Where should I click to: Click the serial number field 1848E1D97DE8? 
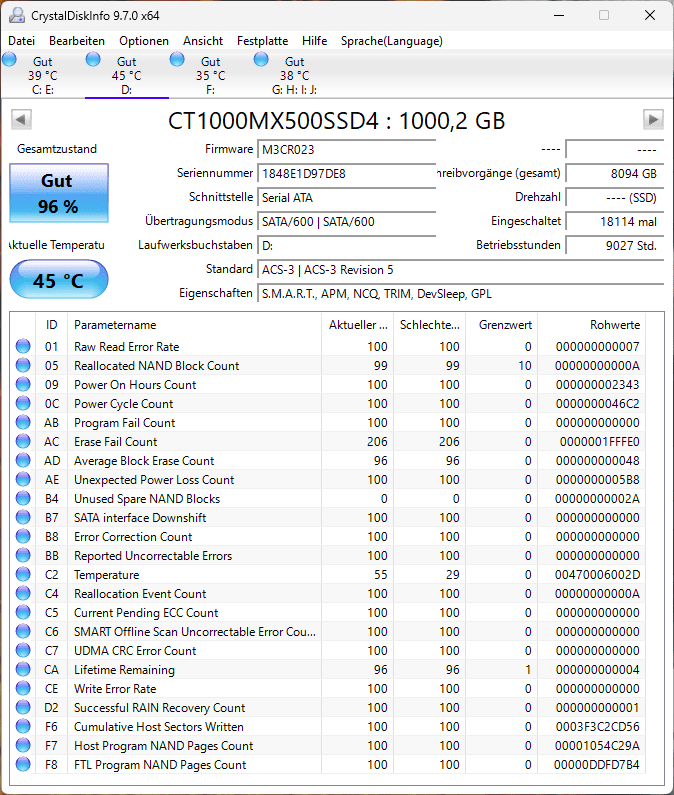[347, 174]
